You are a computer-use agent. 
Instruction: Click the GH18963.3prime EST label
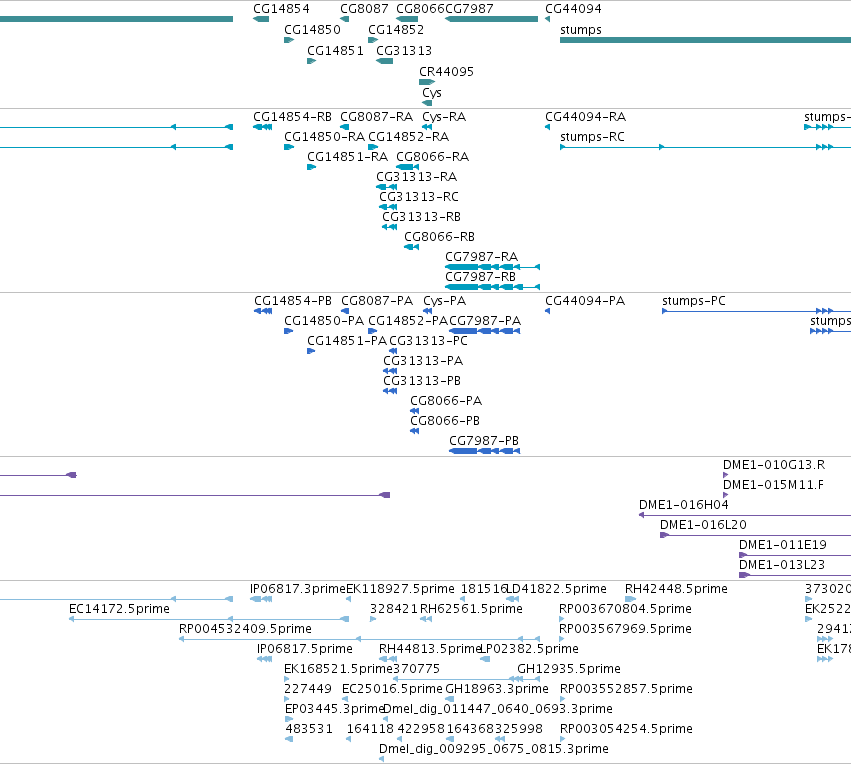click(497, 689)
